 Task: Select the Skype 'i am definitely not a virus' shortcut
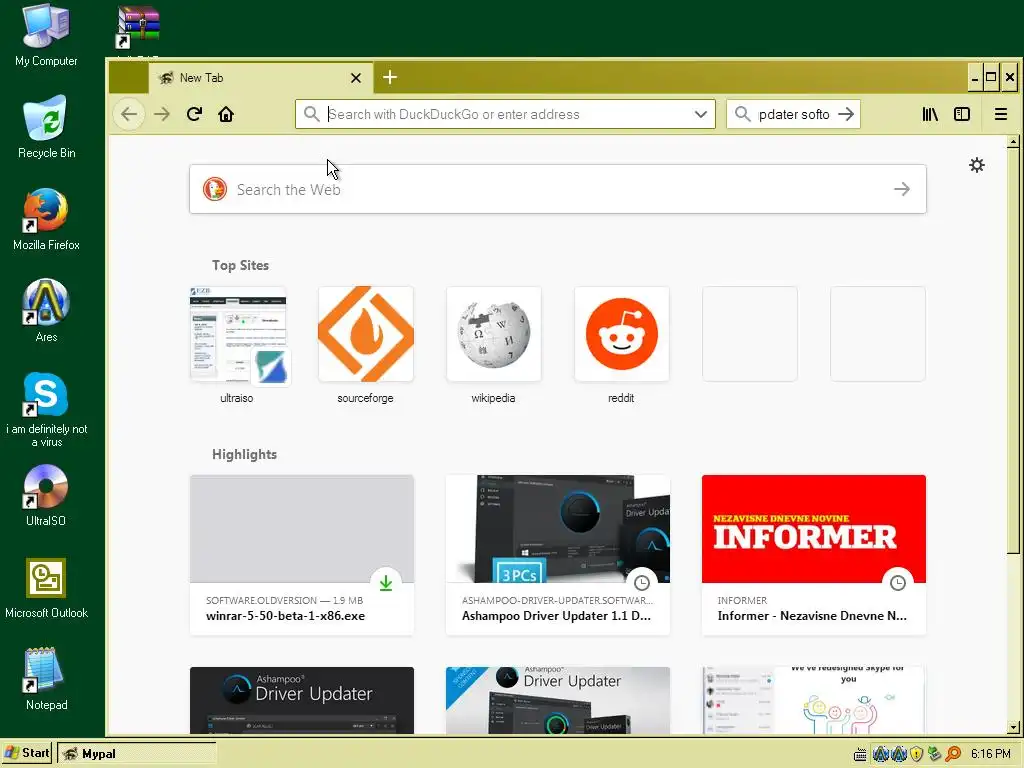point(46,409)
